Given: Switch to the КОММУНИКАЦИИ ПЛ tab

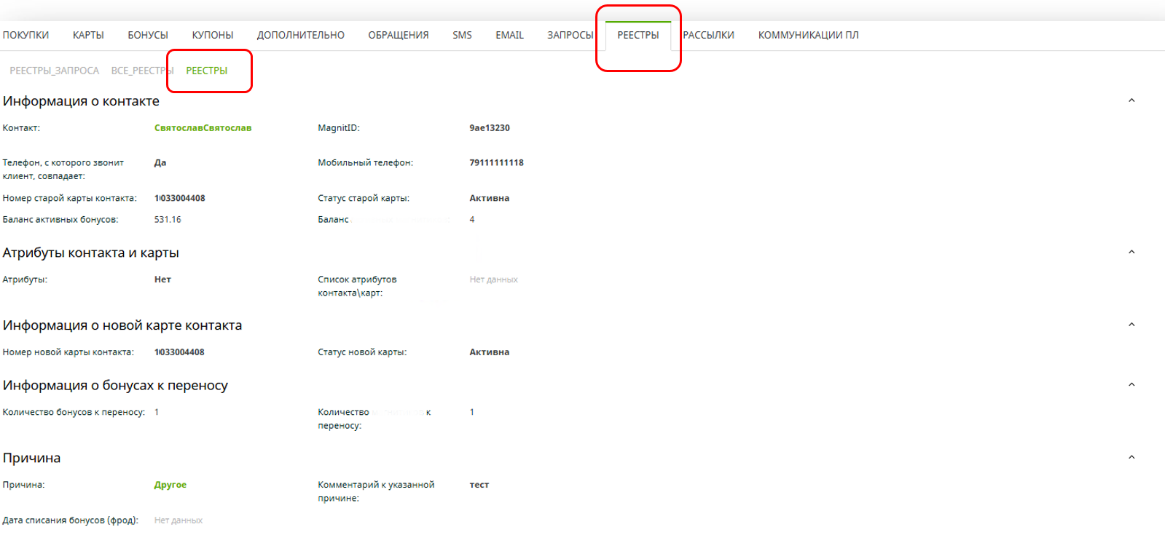Looking at the screenshot, I should tap(808, 35).
